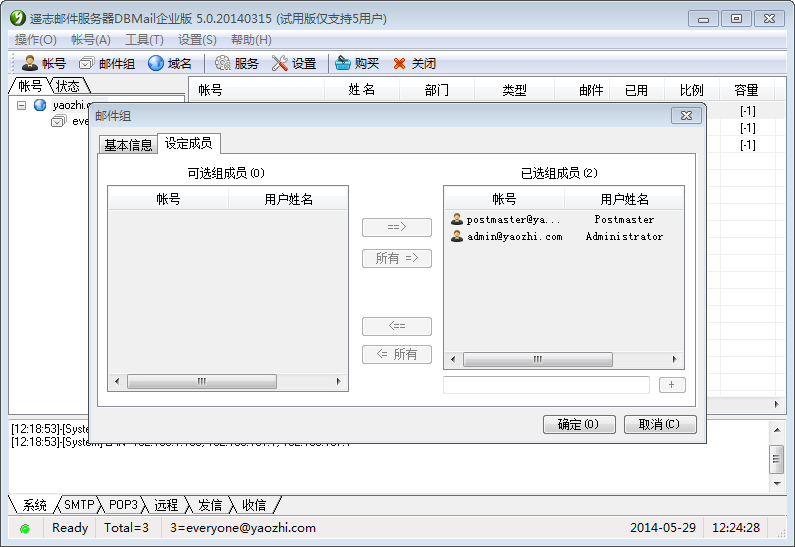Click right arrow of available members scrollbar
The width and height of the screenshot is (795, 547).
(x=338, y=381)
